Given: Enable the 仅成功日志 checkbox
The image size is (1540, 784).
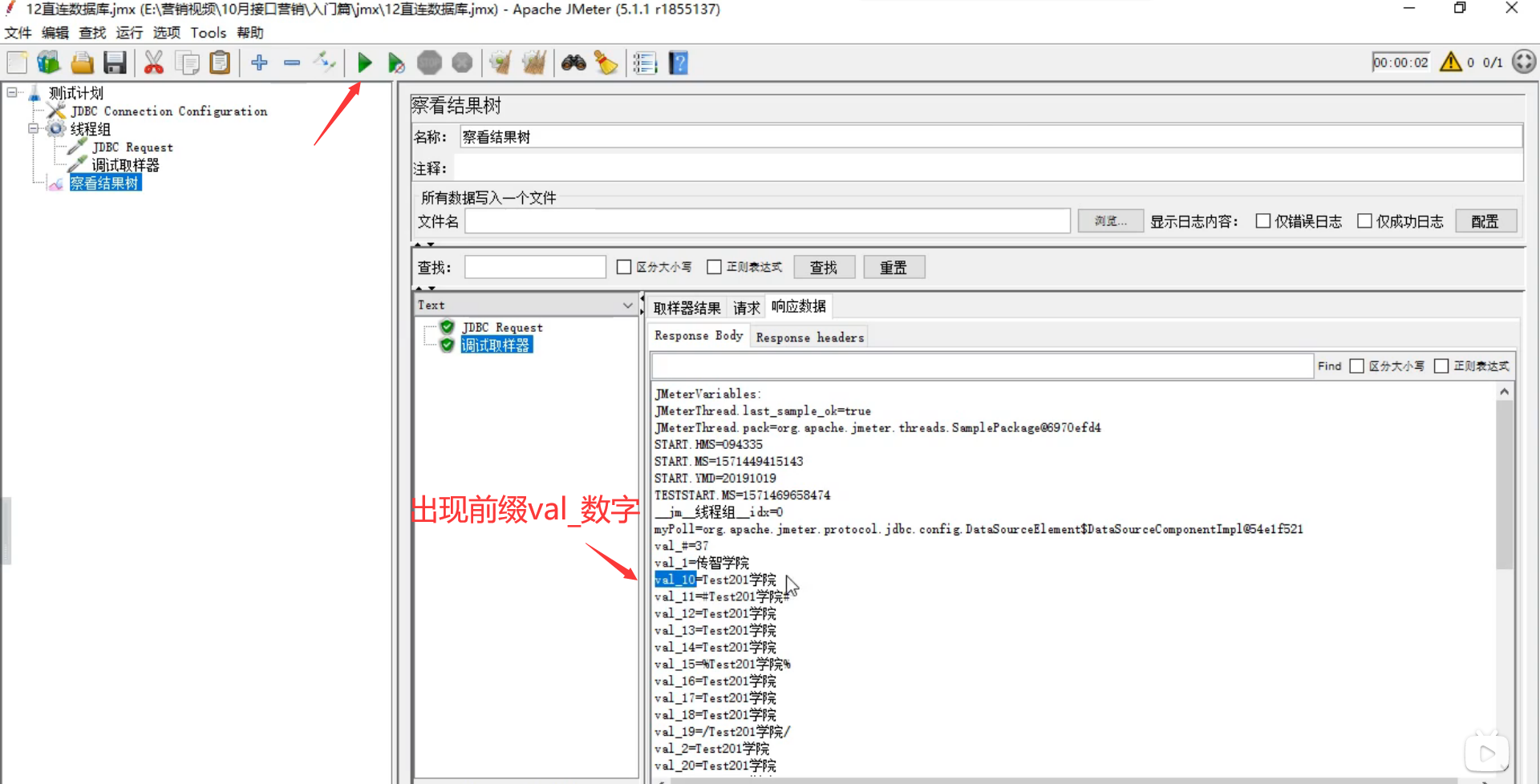Looking at the screenshot, I should [x=1364, y=221].
